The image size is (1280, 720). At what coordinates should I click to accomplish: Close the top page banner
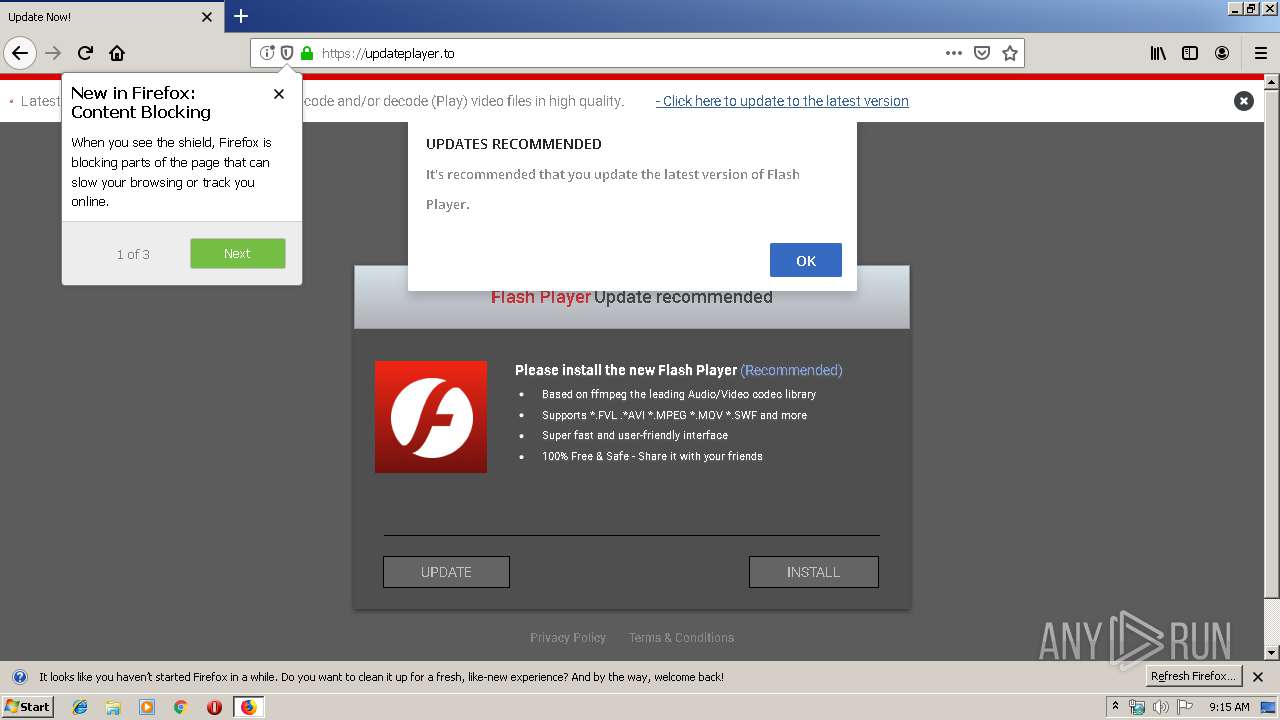click(x=1244, y=101)
